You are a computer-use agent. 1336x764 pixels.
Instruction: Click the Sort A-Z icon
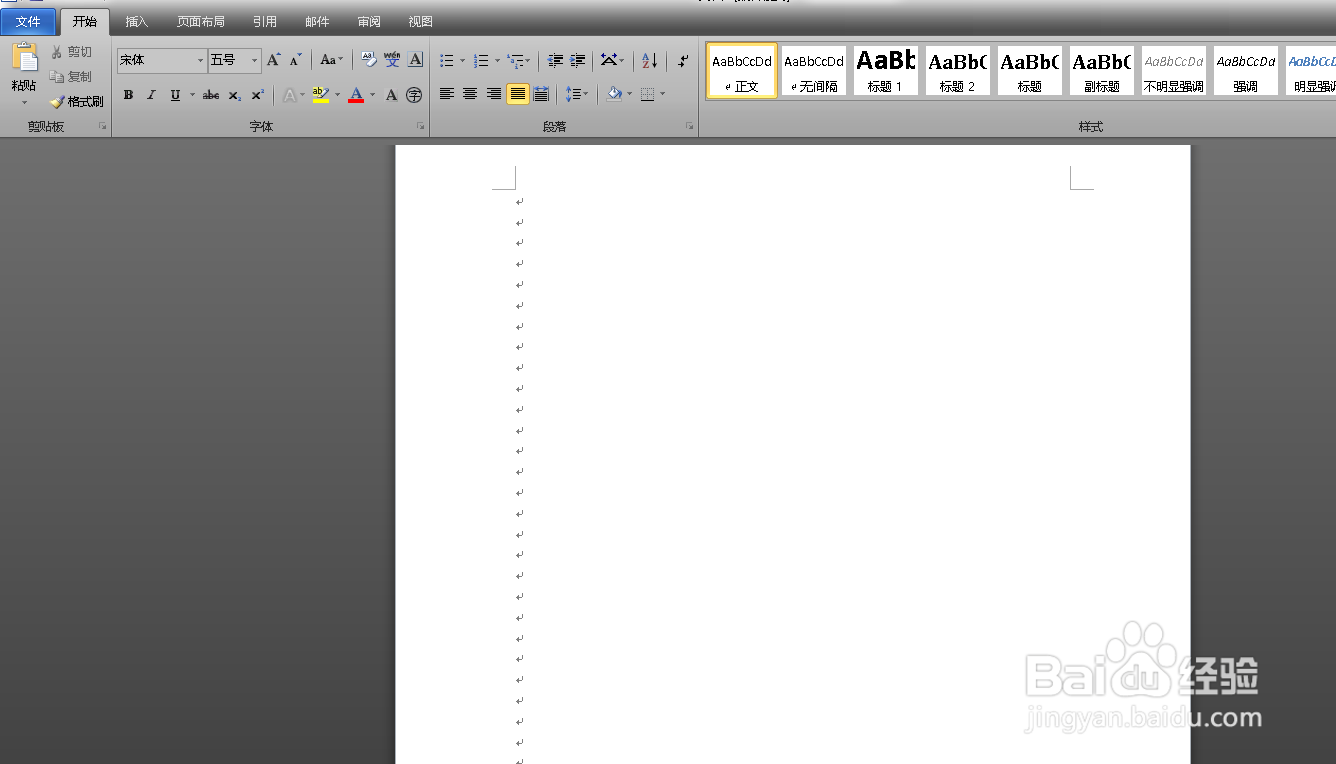650,61
